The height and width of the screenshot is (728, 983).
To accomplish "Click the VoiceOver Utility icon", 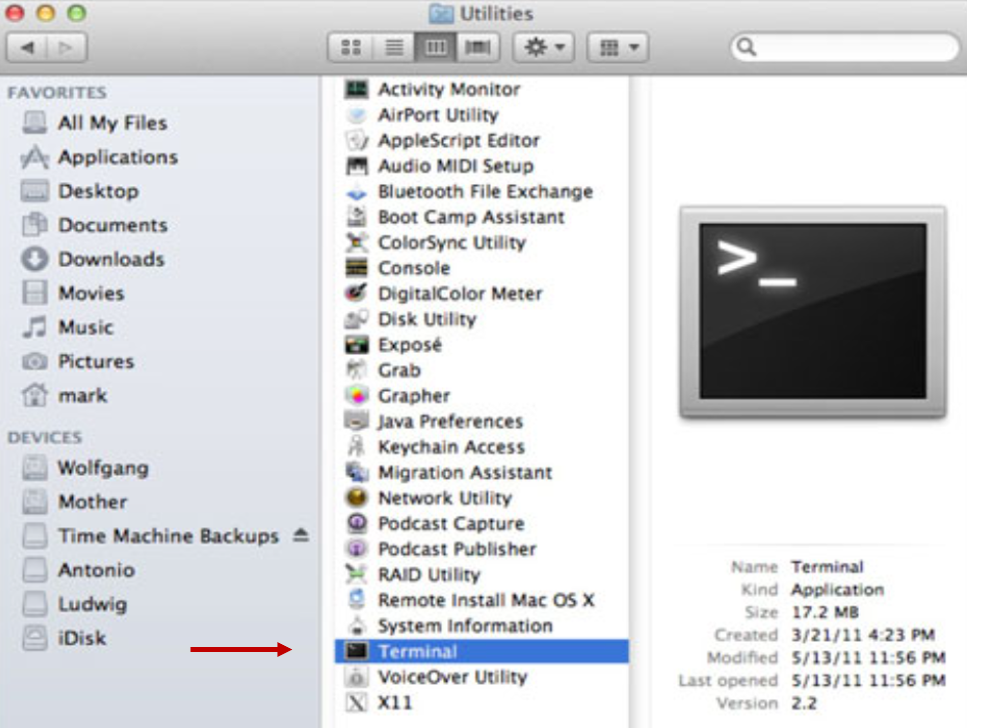I will pos(357,677).
